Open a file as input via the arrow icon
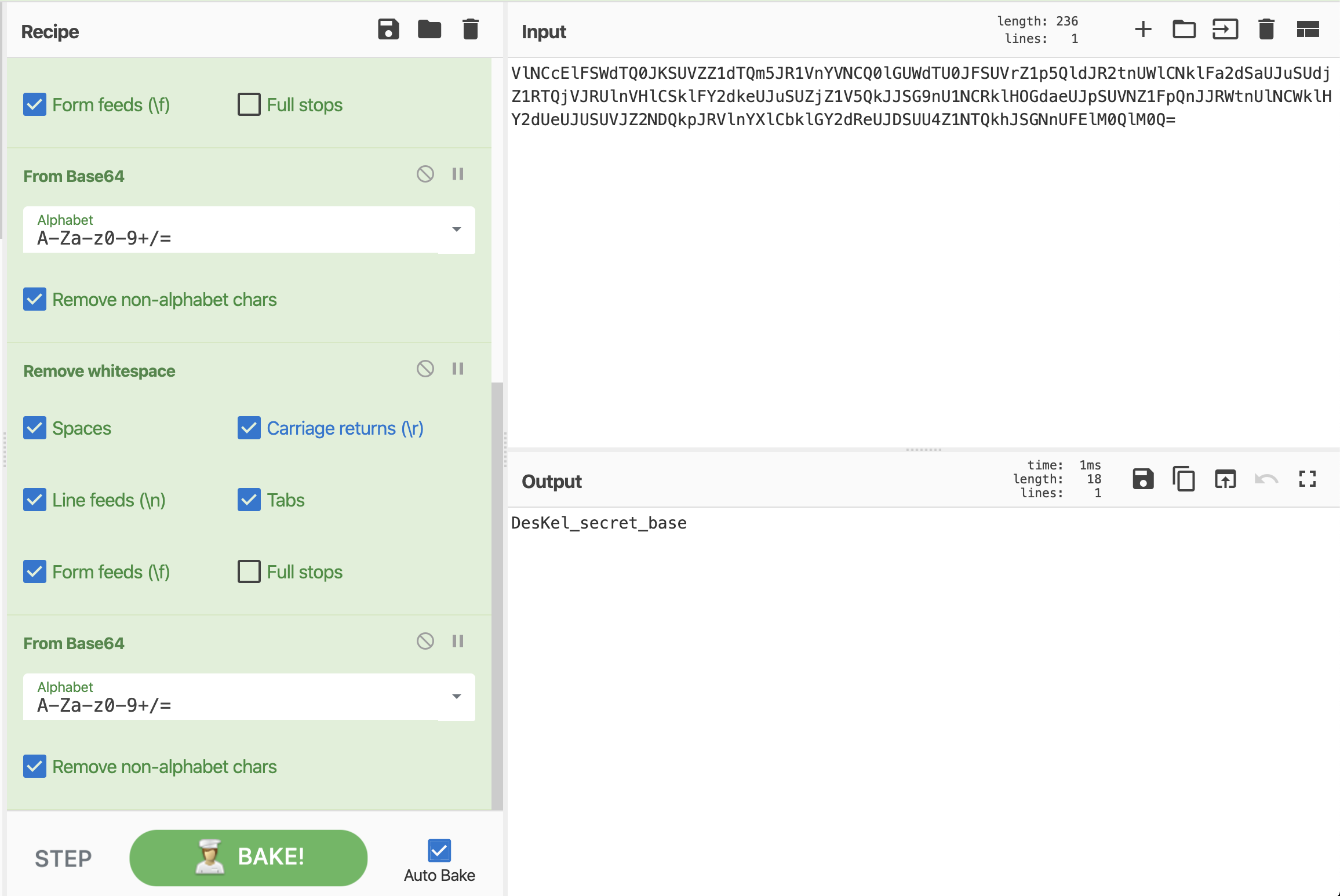Image resolution: width=1340 pixels, height=896 pixels. [1225, 29]
